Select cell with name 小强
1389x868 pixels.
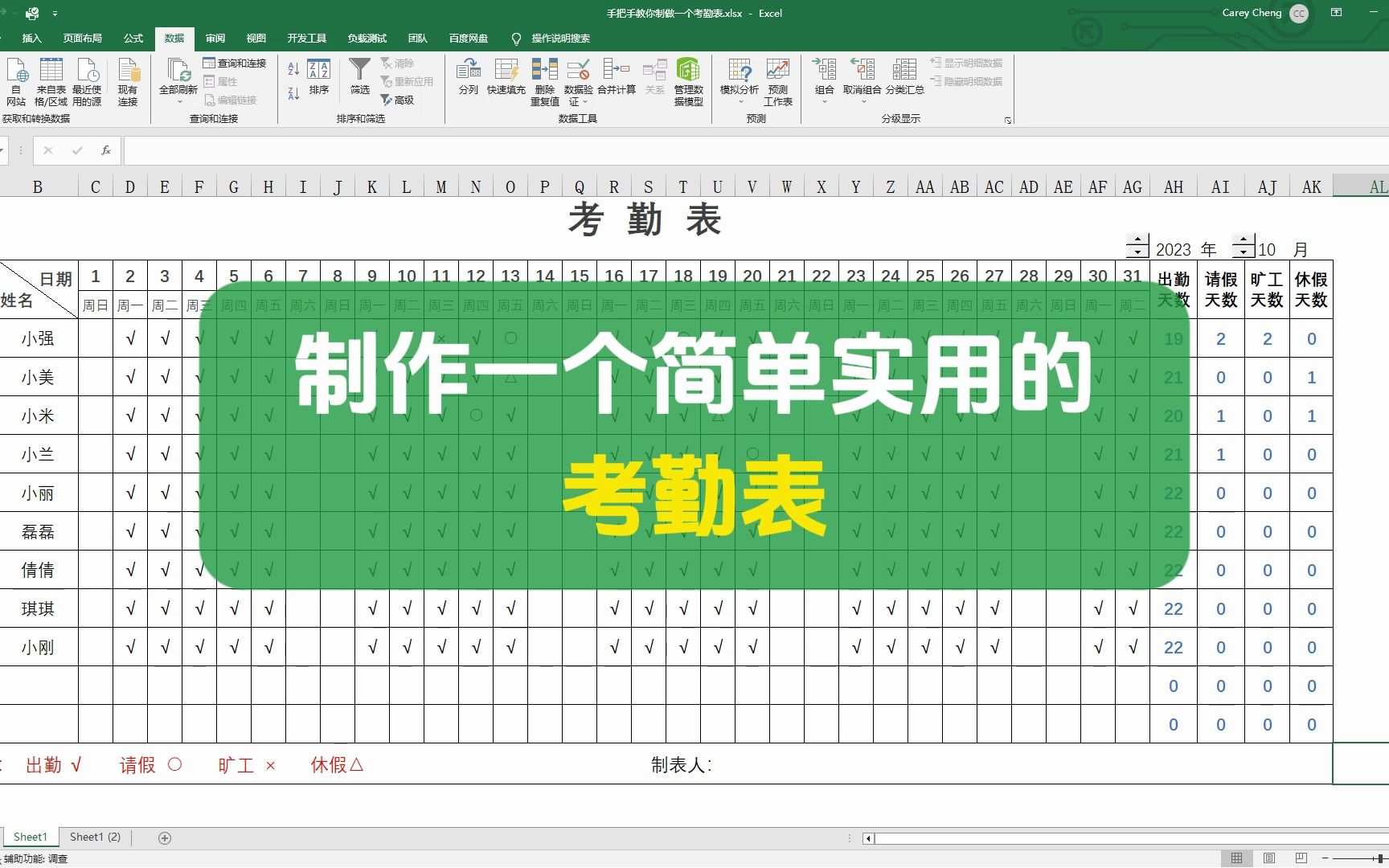click(38, 338)
